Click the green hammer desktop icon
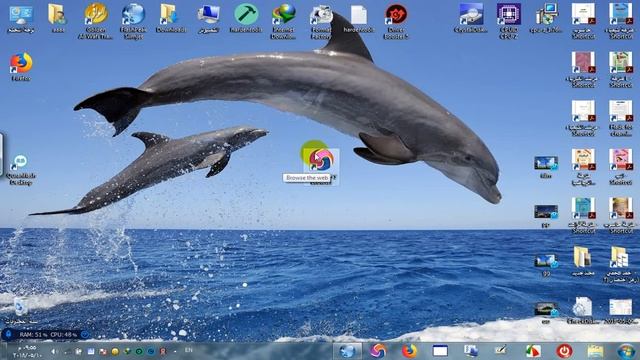640x360 pixels. pos(246,18)
